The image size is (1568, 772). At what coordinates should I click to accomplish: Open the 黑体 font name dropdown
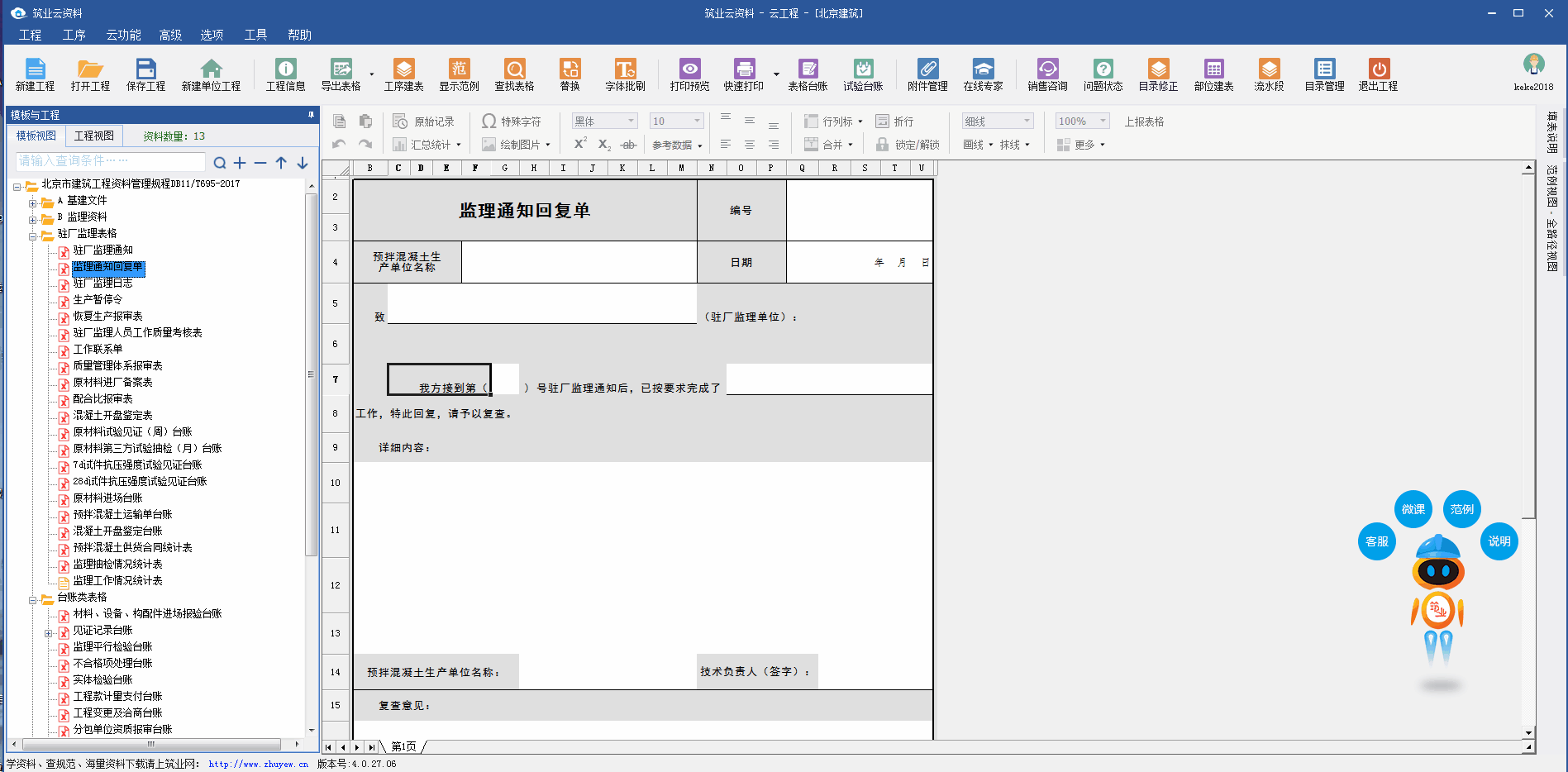(x=631, y=122)
